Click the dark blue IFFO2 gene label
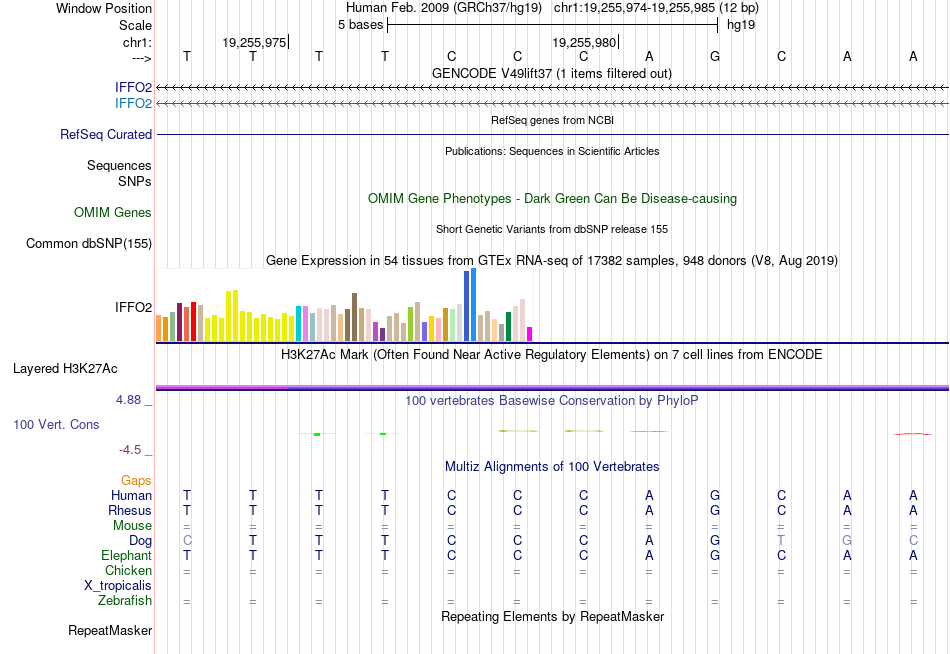The width and height of the screenshot is (950, 654). pyautogui.click(x=133, y=88)
